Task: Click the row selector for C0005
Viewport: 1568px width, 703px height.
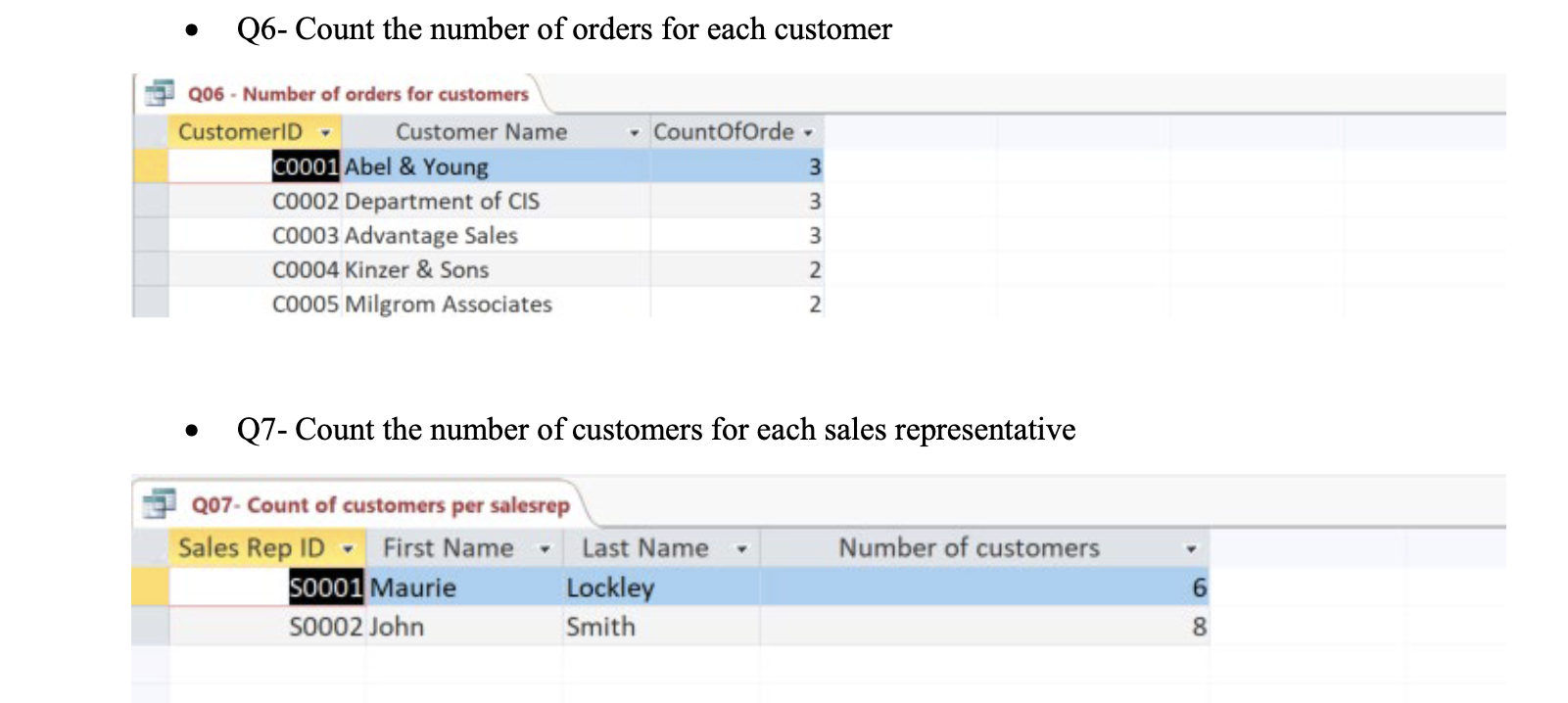Action: (151, 304)
